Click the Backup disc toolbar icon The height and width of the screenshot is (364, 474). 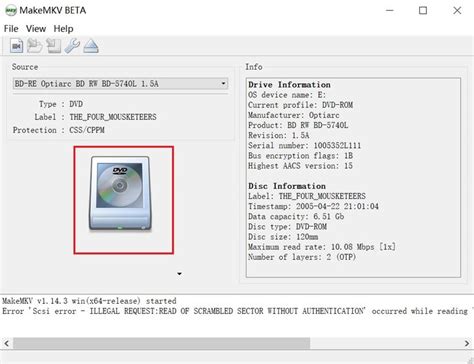pos(53,46)
